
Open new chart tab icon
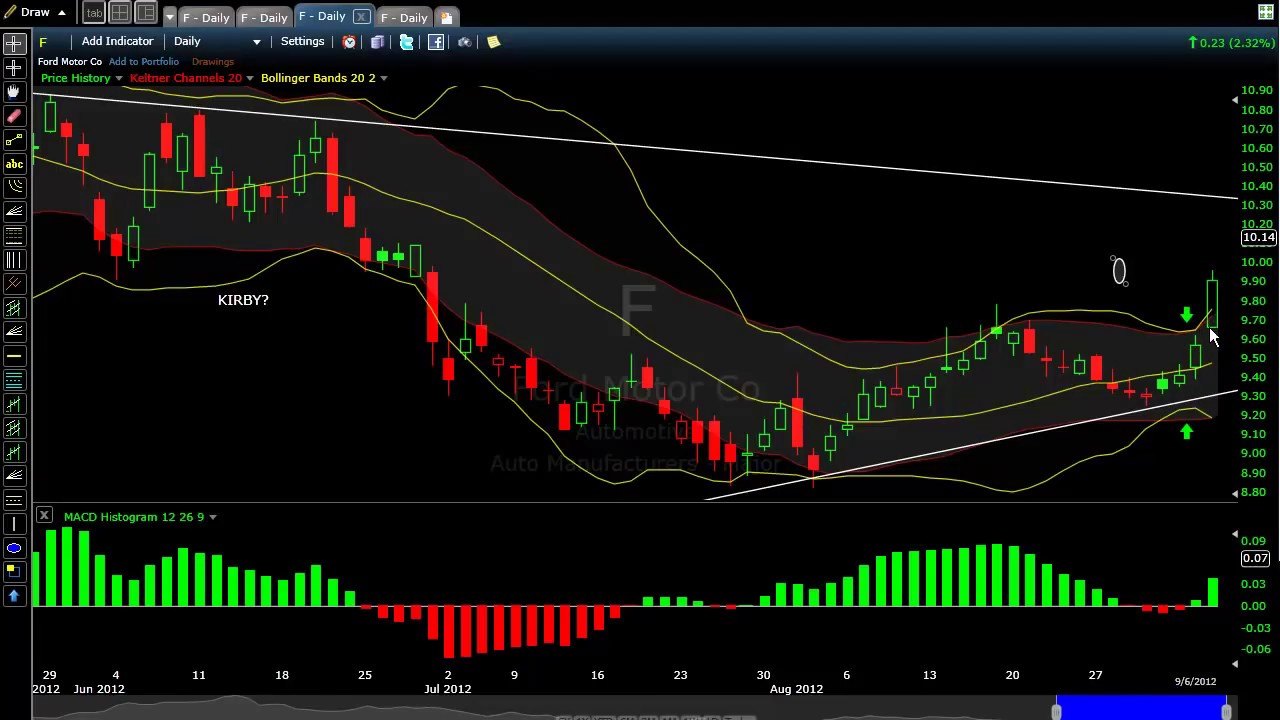pyautogui.click(x=446, y=17)
